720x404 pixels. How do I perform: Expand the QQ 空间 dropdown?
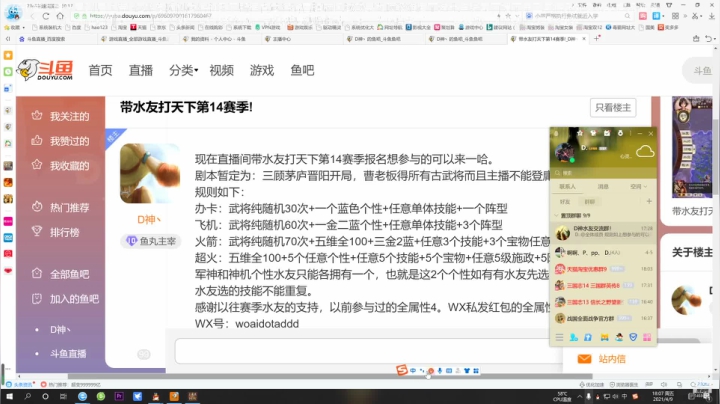coord(638,186)
